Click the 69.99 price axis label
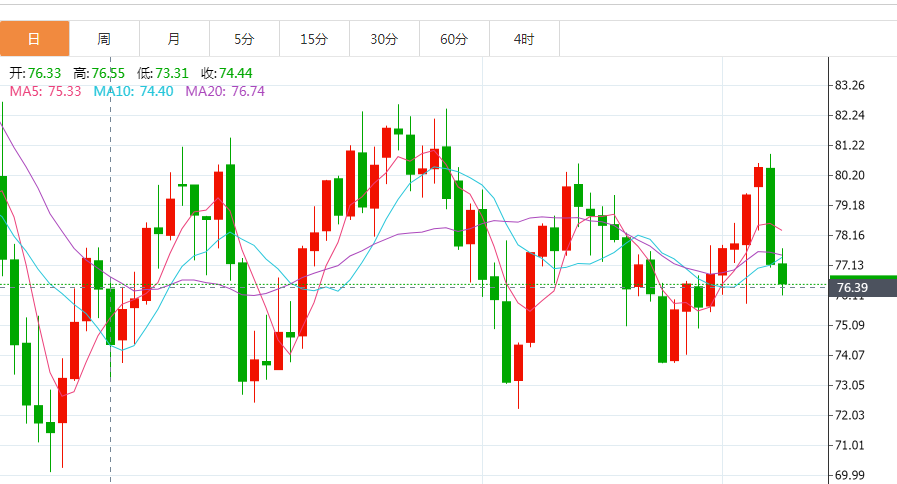Image resolution: width=897 pixels, height=484 pixels. 849,475
